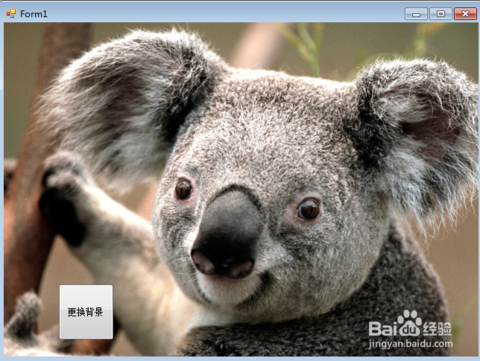The height and width of the screenshot is (361, 480).
Task: Select the Form1 title text
Action: pos(34,14)
